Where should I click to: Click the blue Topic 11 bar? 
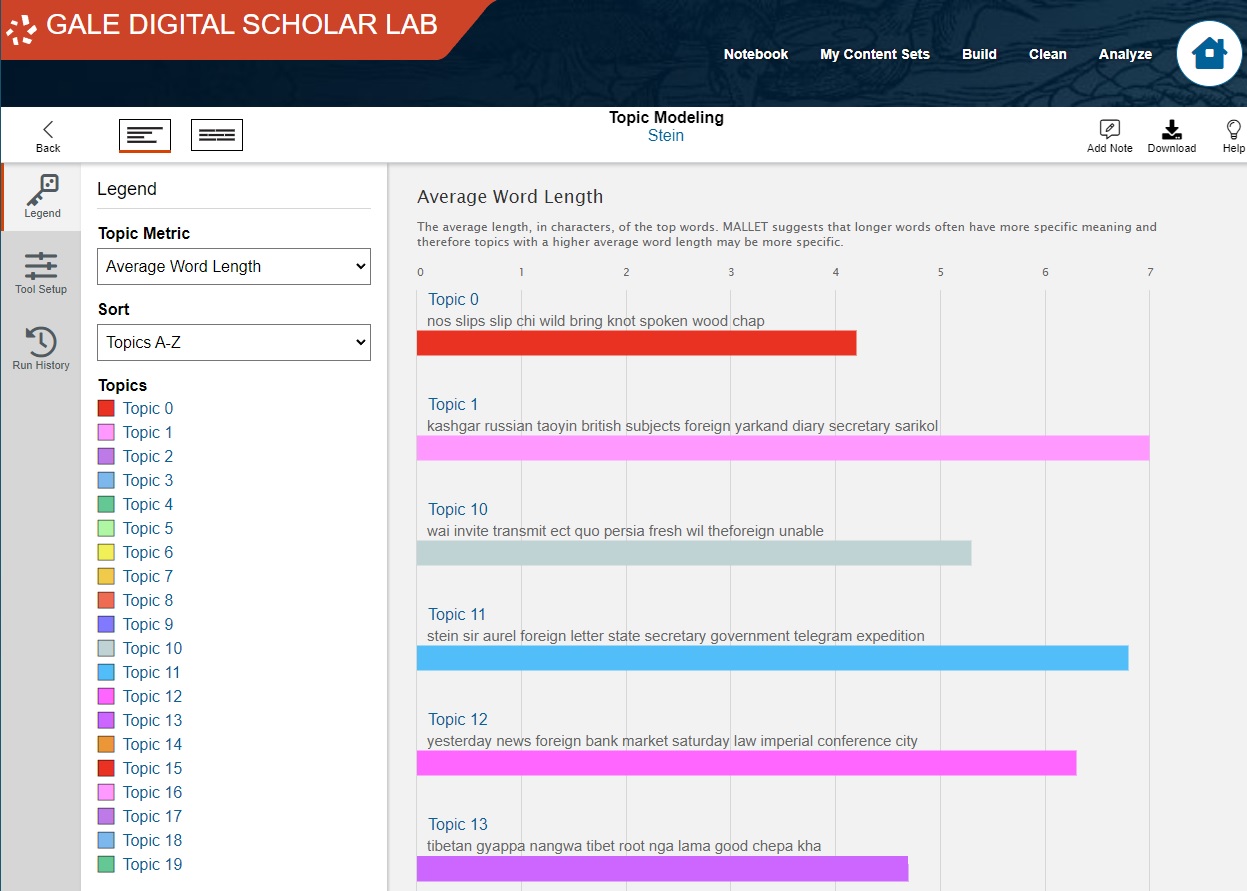(773, 658)
